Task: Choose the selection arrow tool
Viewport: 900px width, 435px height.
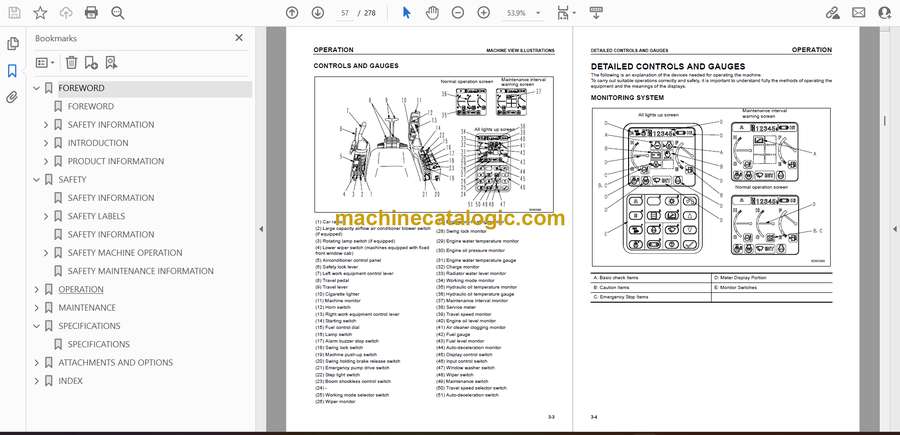Action: tap(406, 13)
